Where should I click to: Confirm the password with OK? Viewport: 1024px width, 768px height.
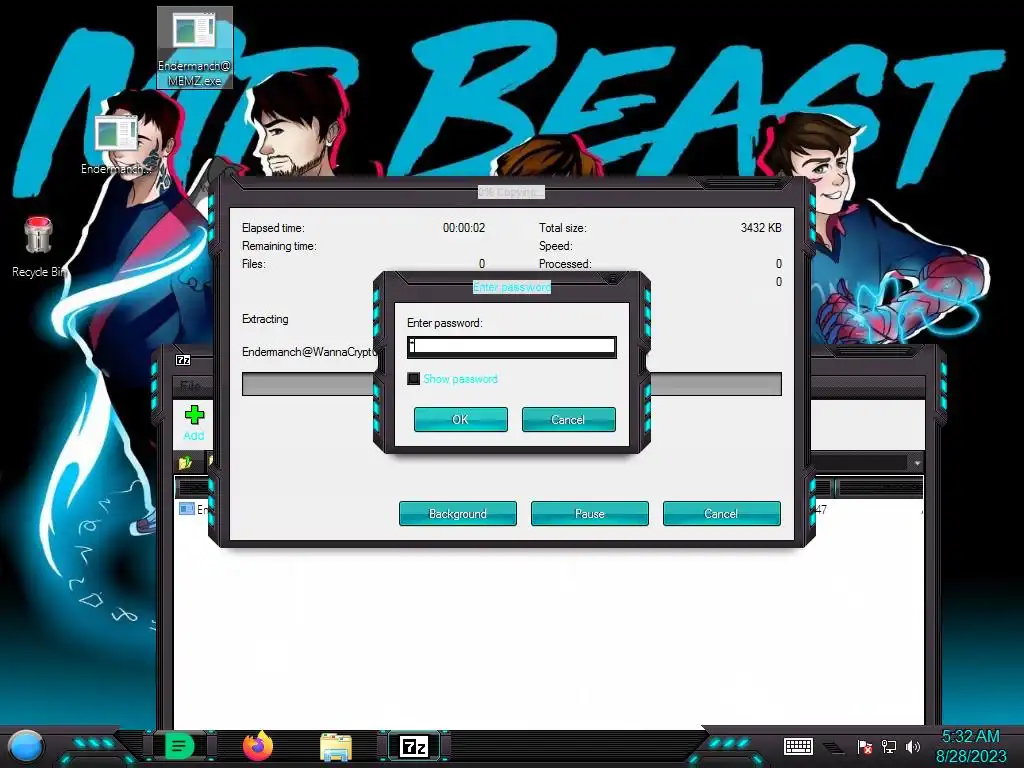pyautogui.click(x=460, y=419)
